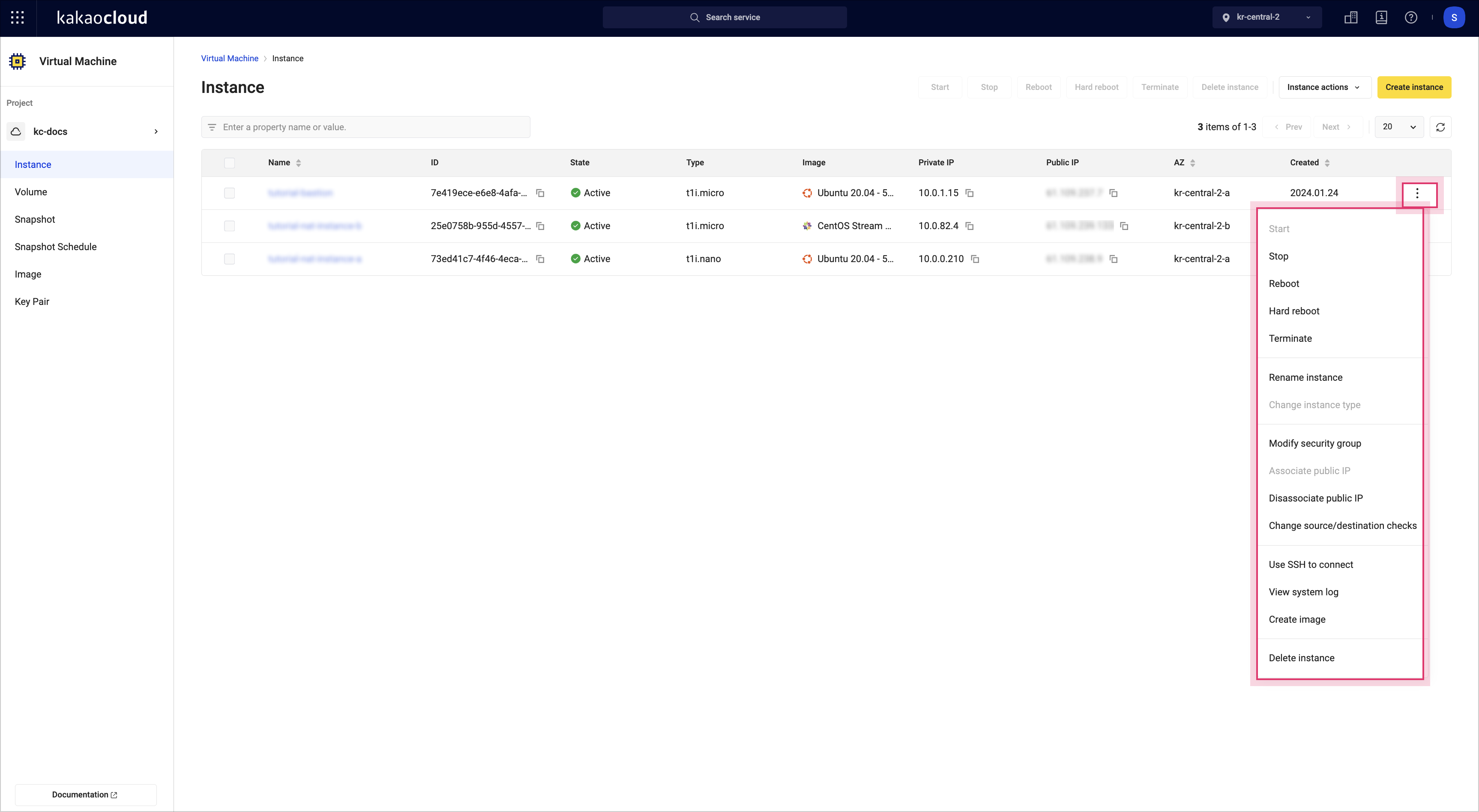
Task: Click the Create instance button
Action: [1414, 87]
